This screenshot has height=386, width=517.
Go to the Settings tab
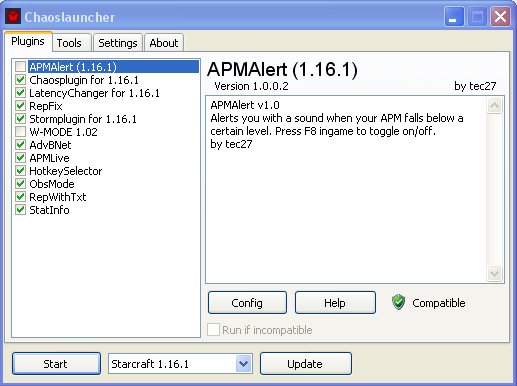click(118, 43)
